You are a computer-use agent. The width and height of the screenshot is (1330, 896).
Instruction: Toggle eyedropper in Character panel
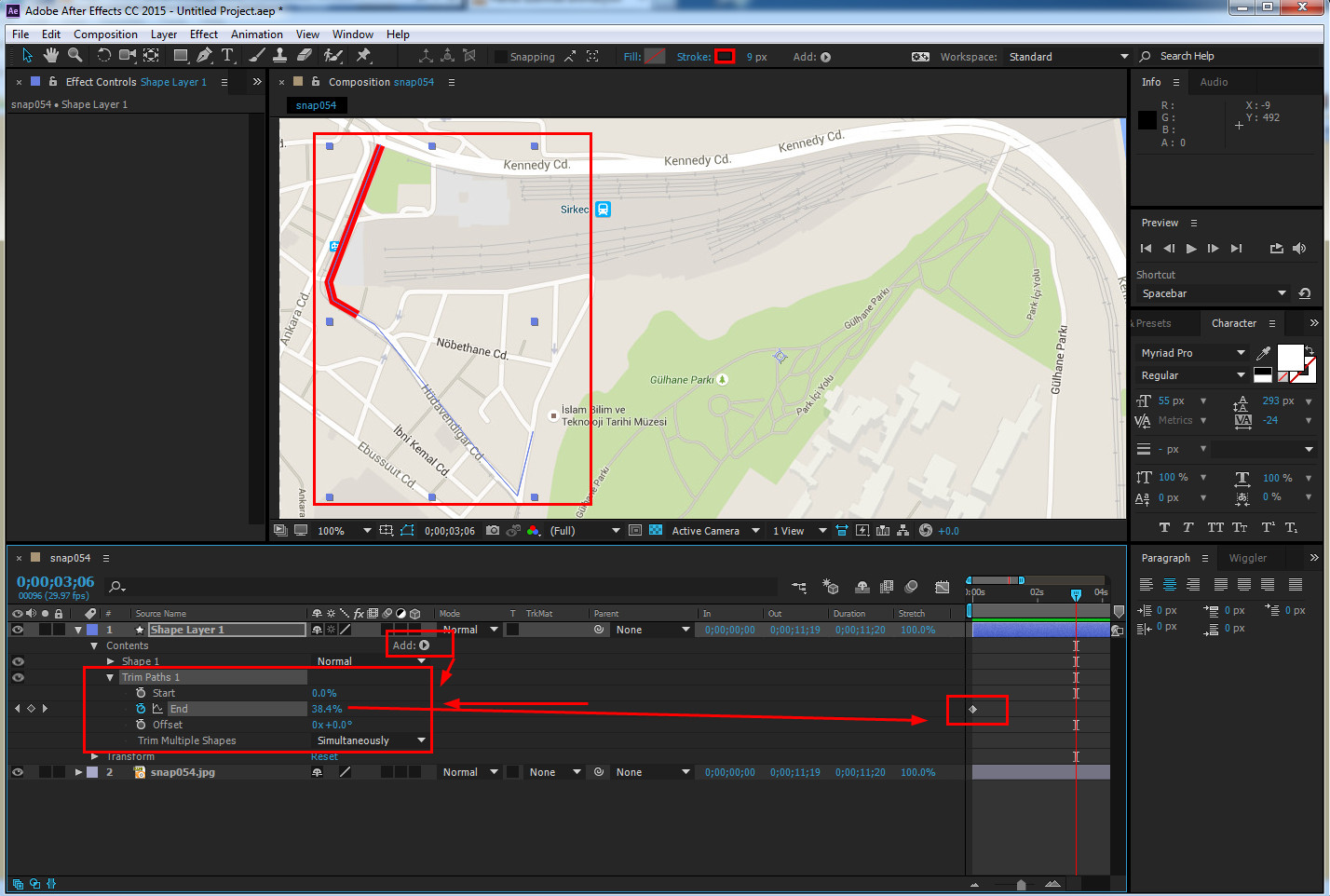coord(1263,353)
